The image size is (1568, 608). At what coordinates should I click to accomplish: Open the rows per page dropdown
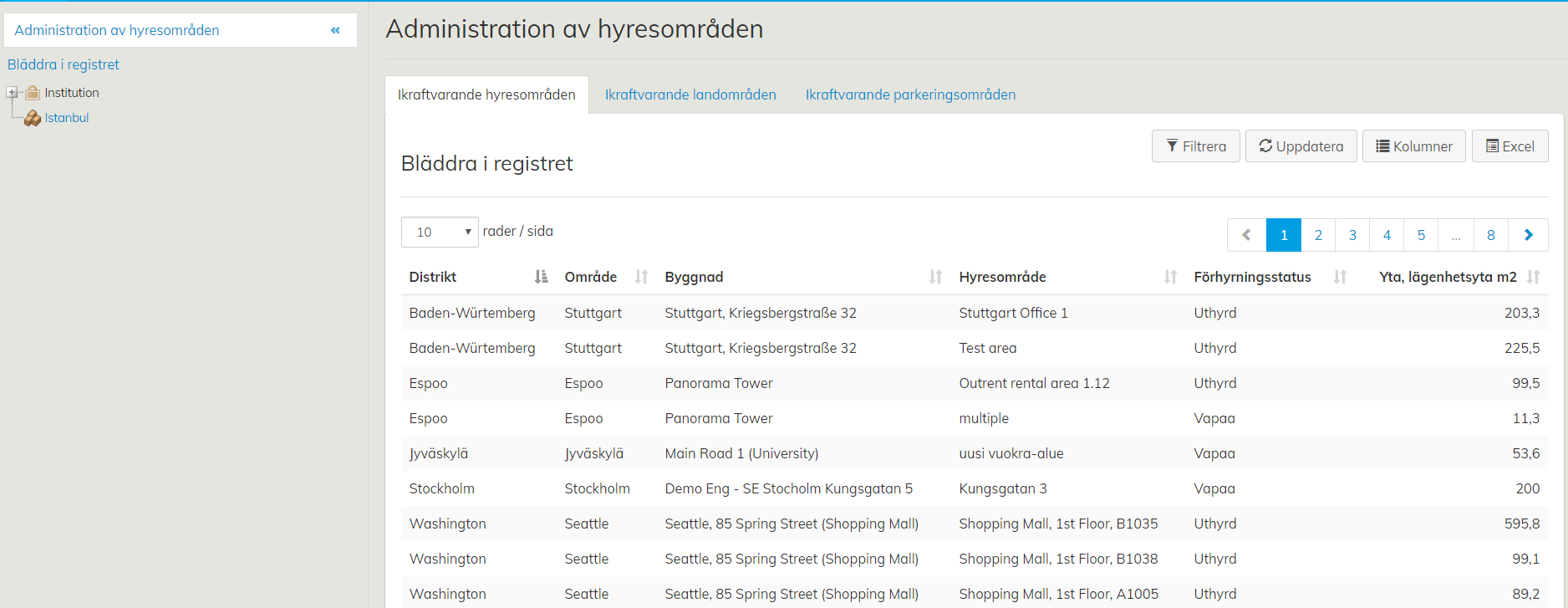[440, 232]
